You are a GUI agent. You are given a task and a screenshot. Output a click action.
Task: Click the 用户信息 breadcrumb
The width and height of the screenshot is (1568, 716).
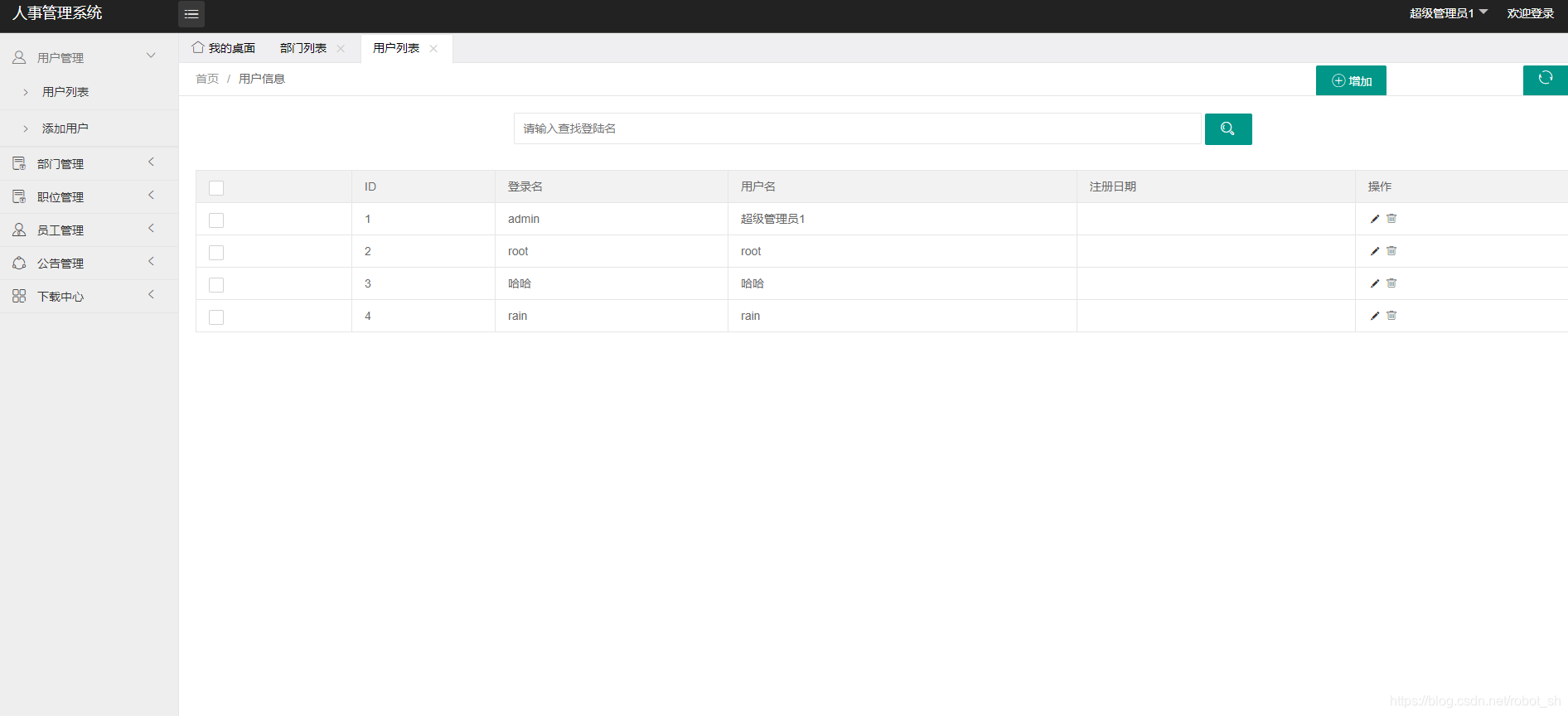pos(262,79)
